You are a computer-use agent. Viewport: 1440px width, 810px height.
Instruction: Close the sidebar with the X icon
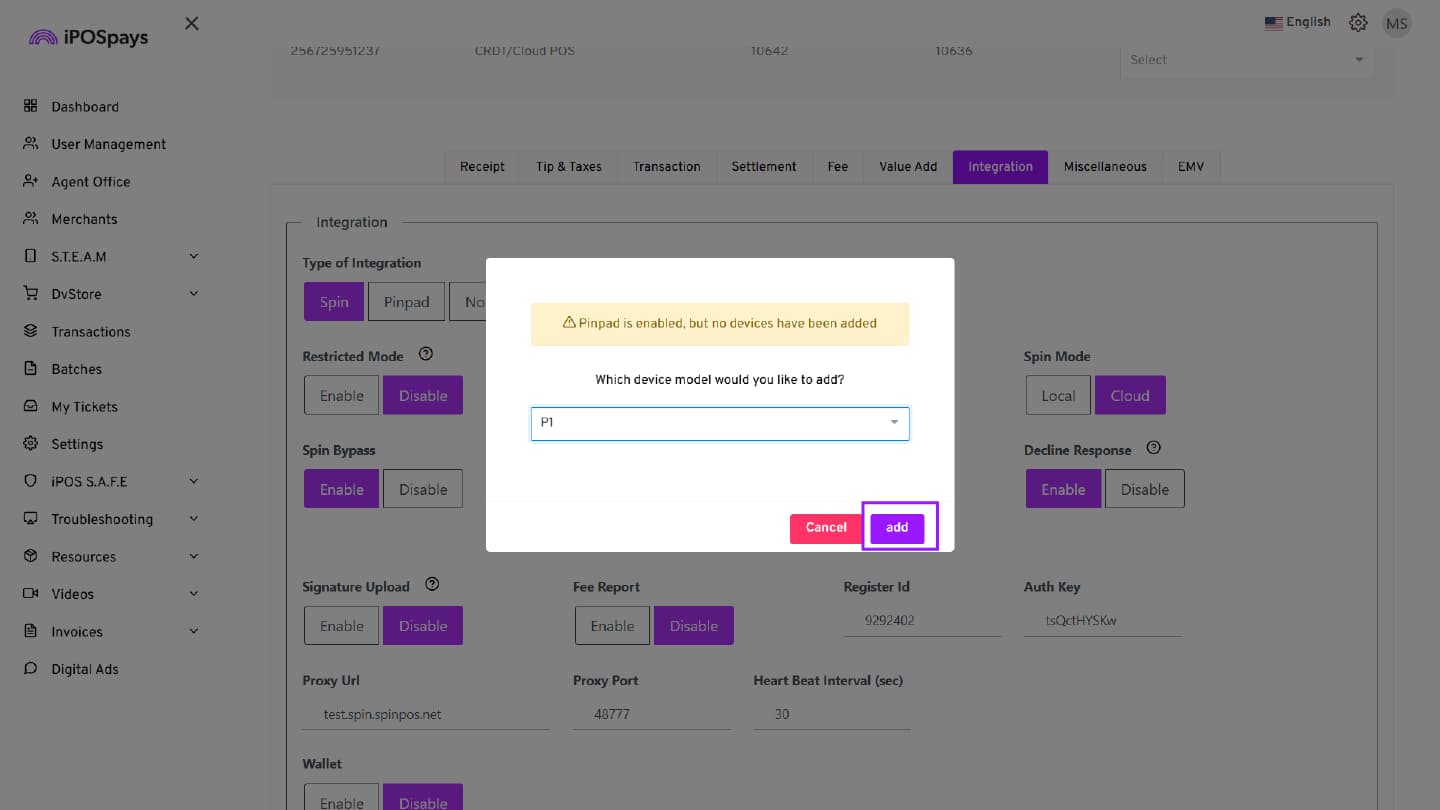pyautogui.click(x=192, y=23)
